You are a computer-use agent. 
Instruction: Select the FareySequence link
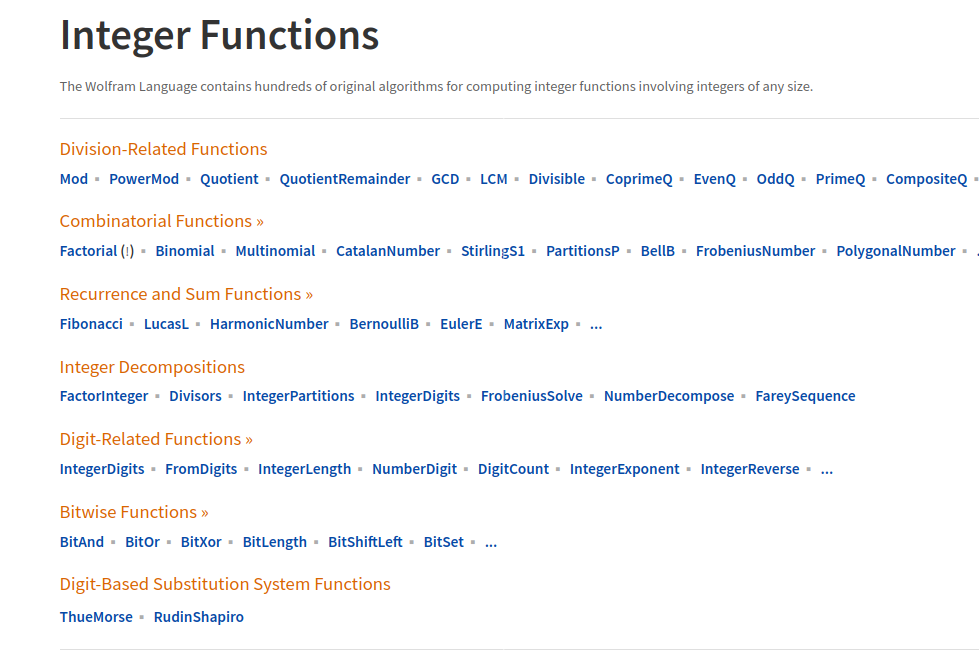click(x=805, y=396)
